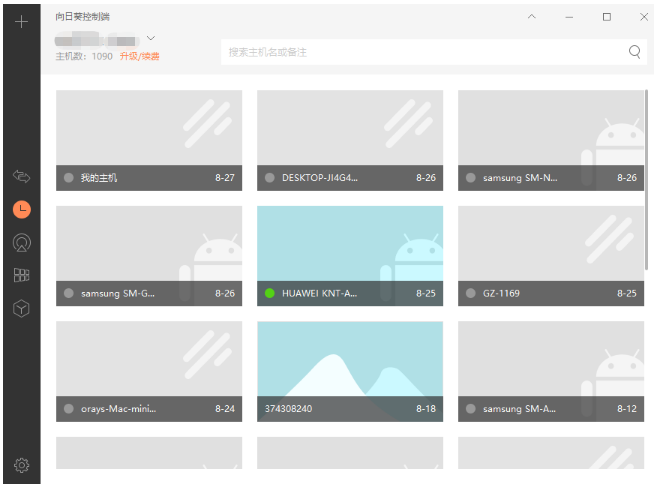The height and width of the screenshot is (489, 654).
Task: Open settings gear at sidebar bottom
Action: [22, 465]
